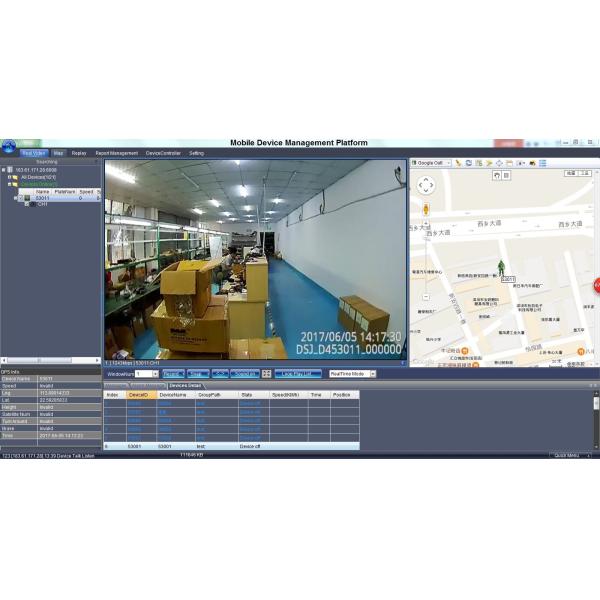Pan map down with navigation wheel
The height and width of the screenshot is (600, 600).
(426, 191)
